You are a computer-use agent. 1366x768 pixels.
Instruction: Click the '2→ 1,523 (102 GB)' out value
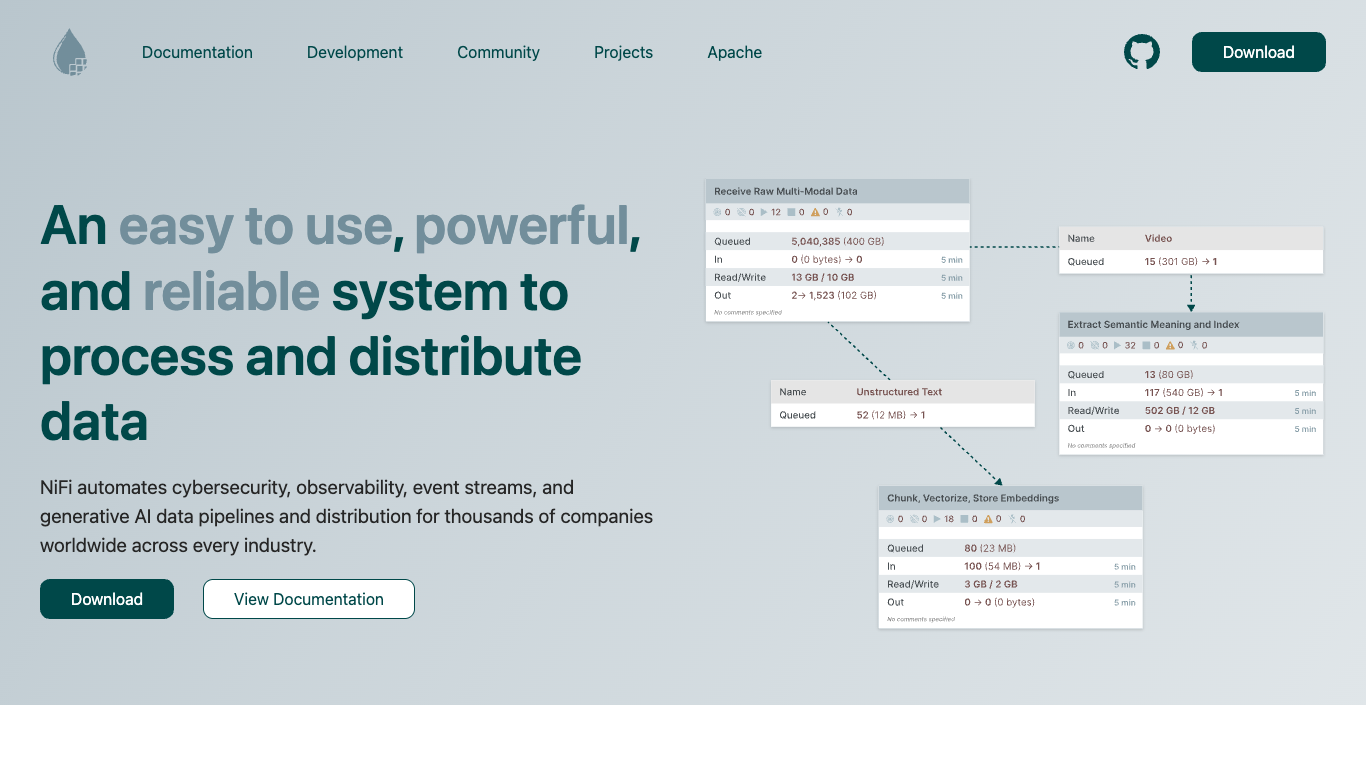click(x=834, y=295)
